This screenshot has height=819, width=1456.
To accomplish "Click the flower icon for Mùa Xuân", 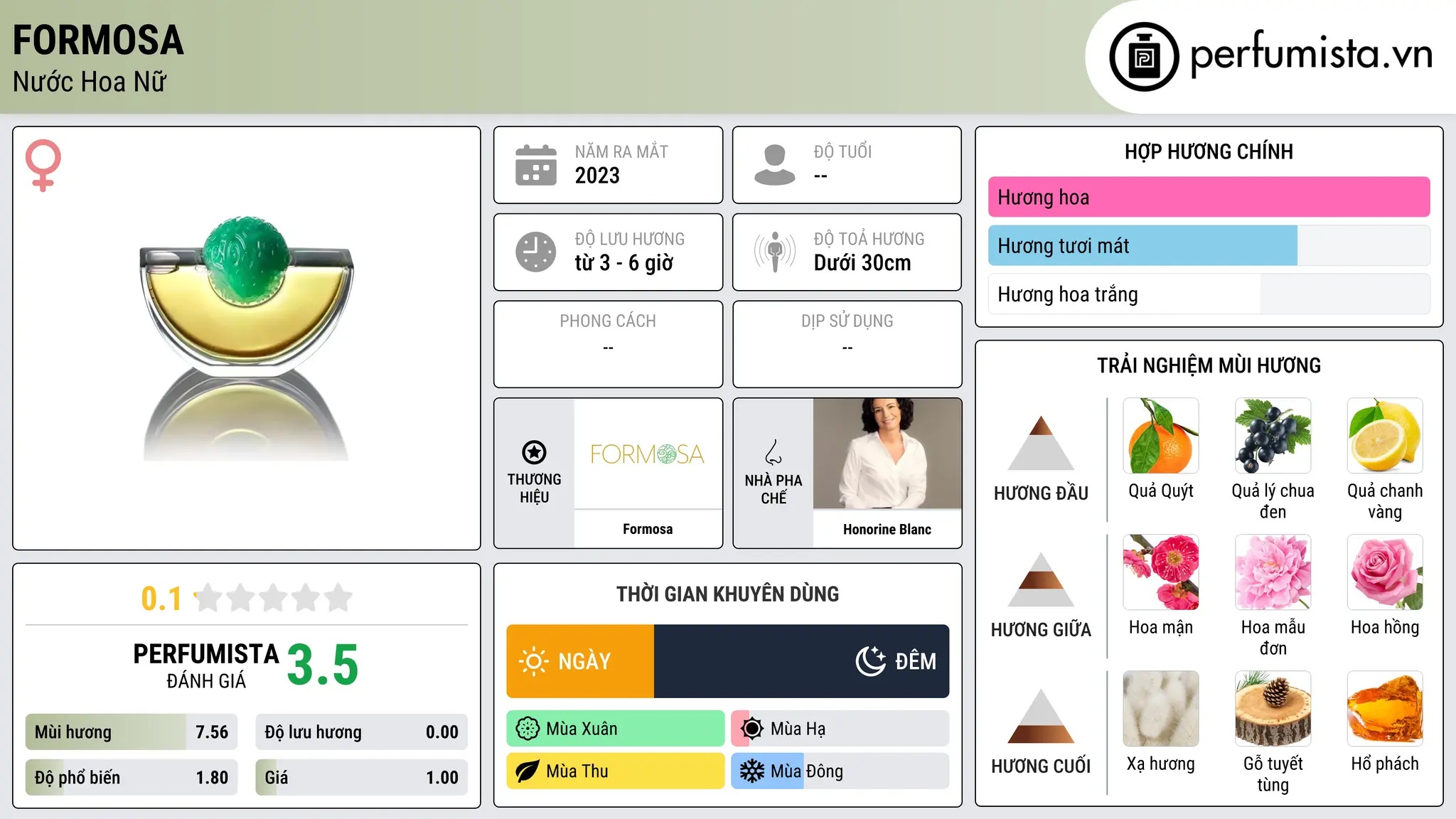I will coord(528,729).
